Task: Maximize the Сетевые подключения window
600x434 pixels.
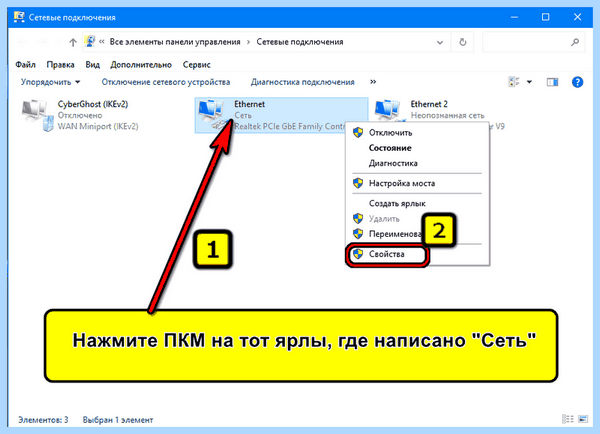Action: click(546, 17)
